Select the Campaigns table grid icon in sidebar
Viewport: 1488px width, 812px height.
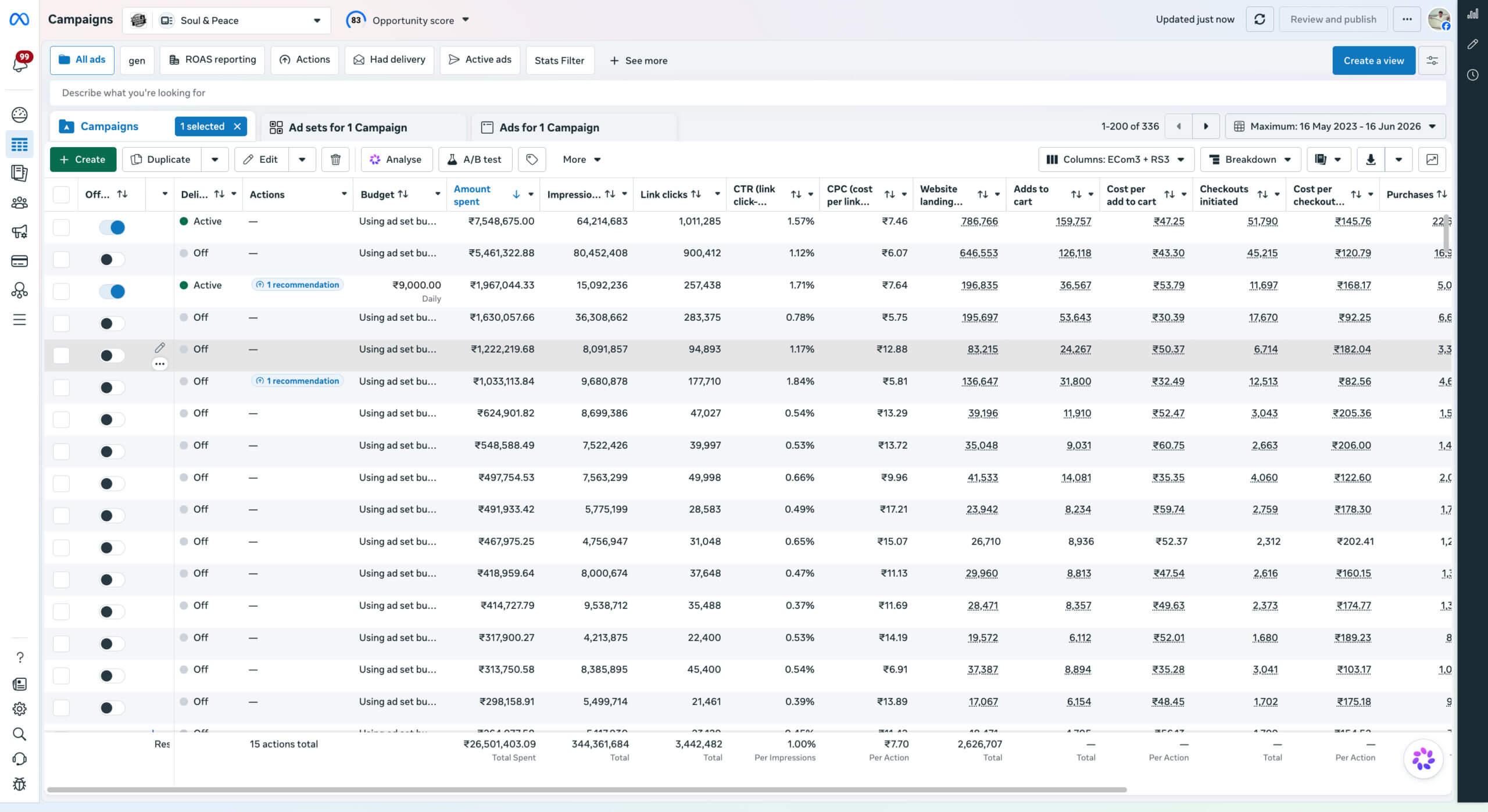[19, 145]
